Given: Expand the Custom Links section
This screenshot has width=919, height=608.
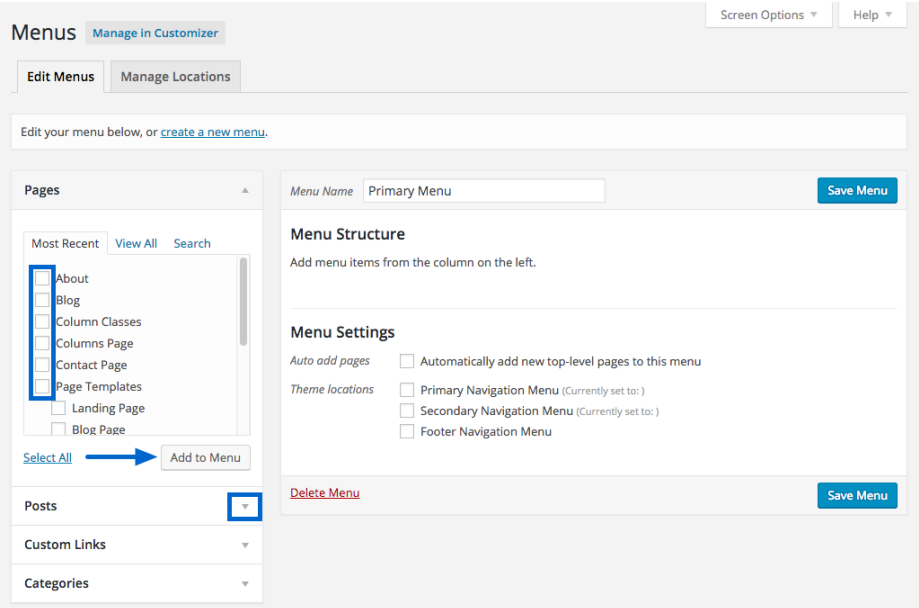Looking at the screenshot, I should [x=245, y=545].
